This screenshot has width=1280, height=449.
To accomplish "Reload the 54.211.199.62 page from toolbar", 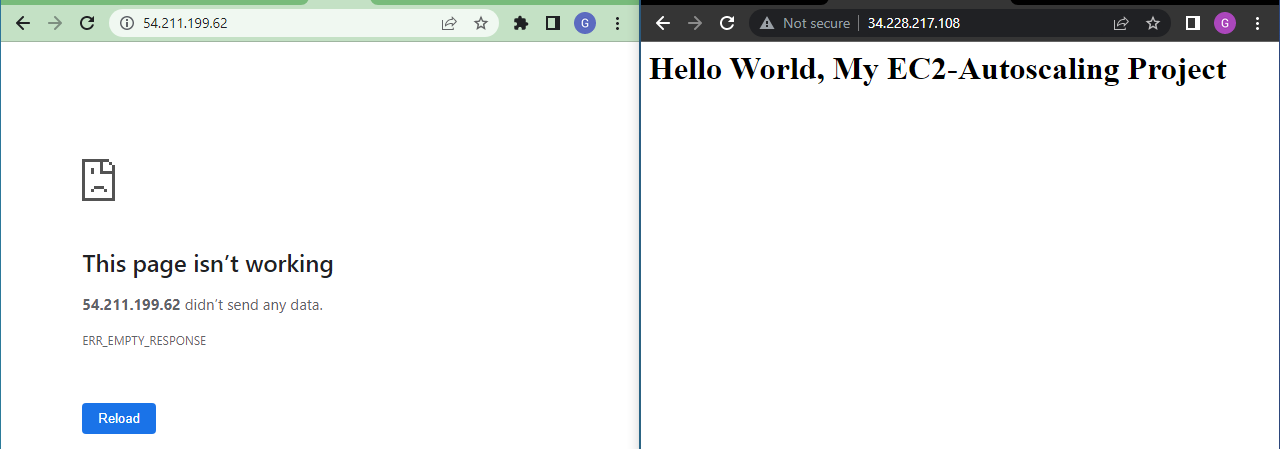I will (87, 23).
